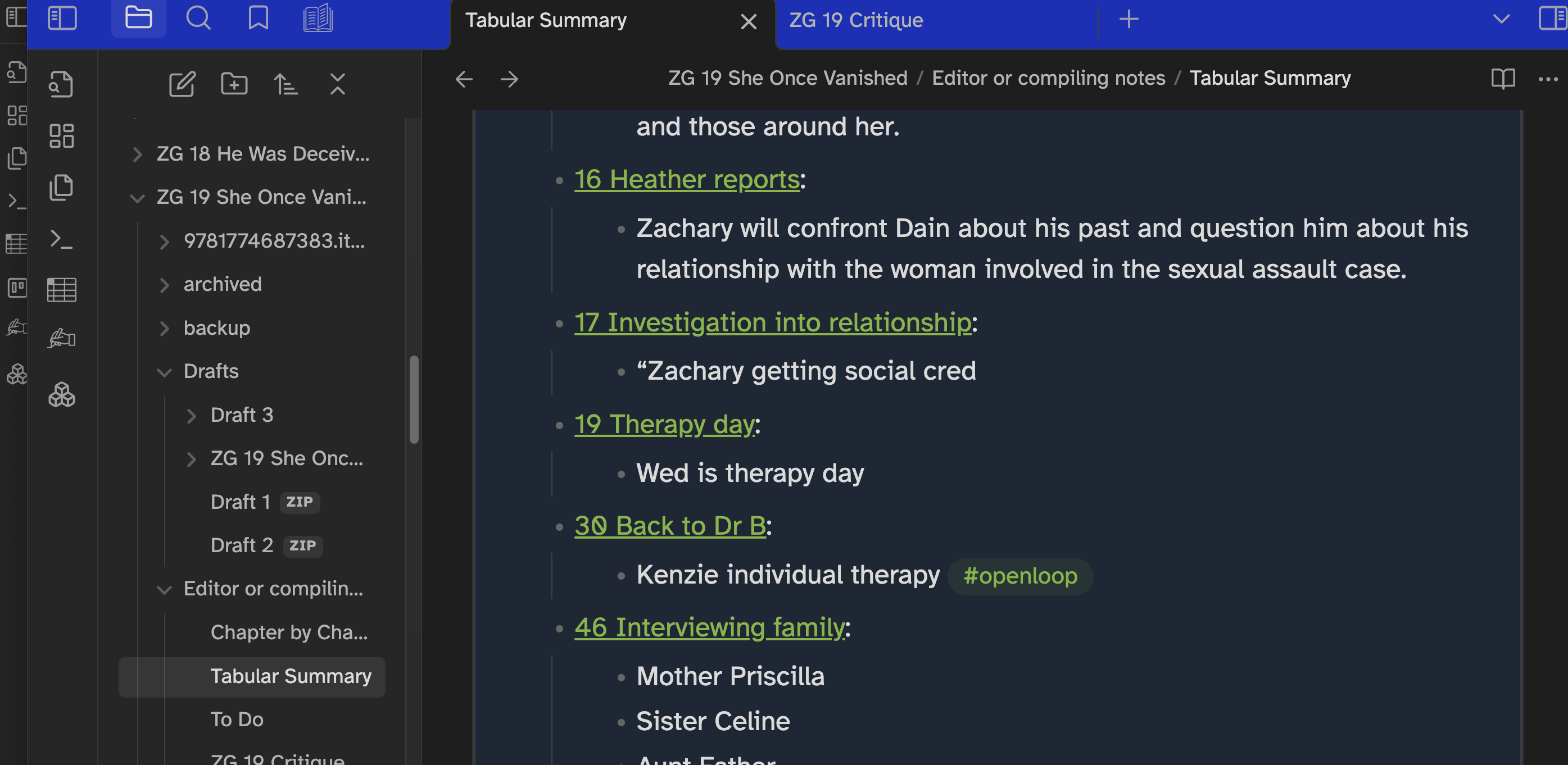Change the file sort order
This screenshot has width=1568, height=765.
pyautogui.click(x=285, y=84)
